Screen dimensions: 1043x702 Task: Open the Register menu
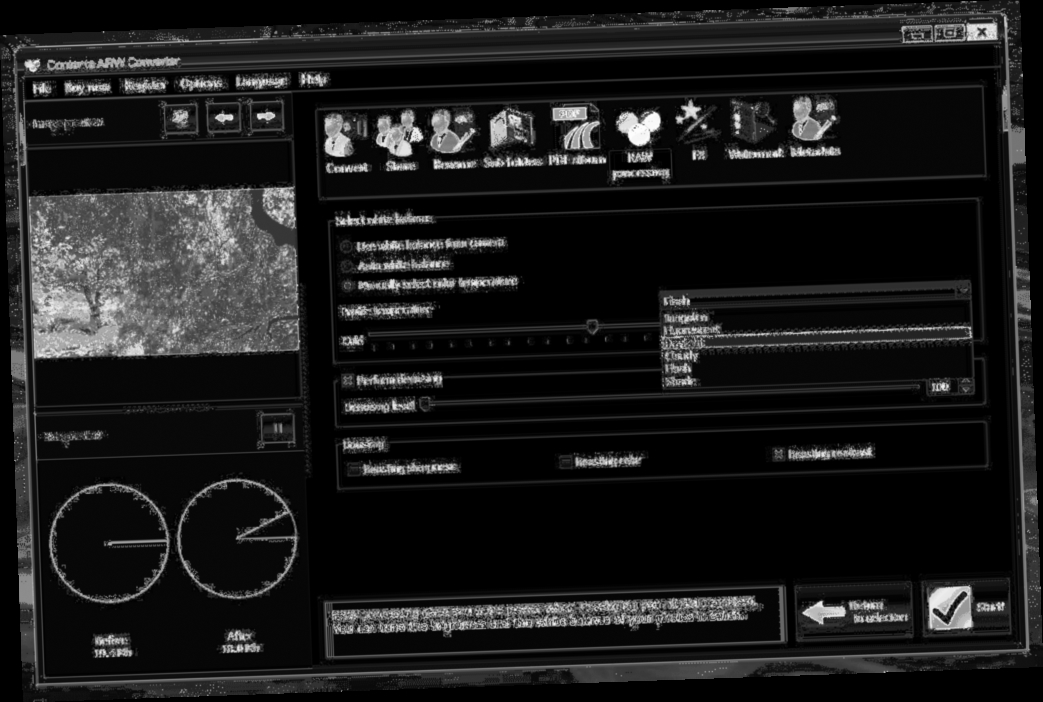click(x=144, y=85)
